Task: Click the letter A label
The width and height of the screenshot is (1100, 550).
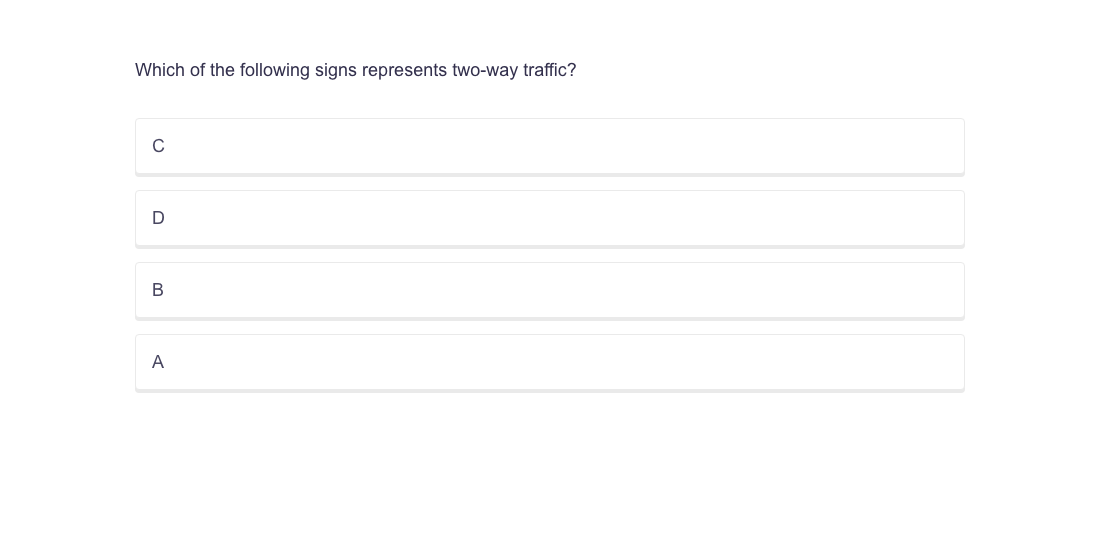Action: (x=158, y=362)
